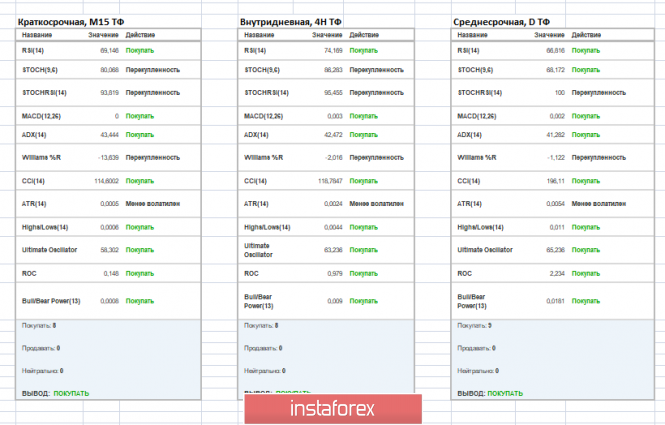
Task: Select RSI(14) value 69,146 in M15 table
Action: [x=109, y=50]
